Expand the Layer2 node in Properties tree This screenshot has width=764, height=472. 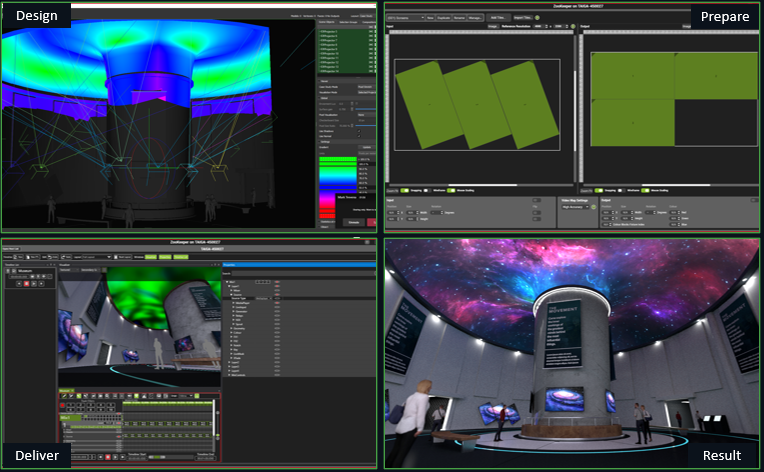(x=229, y=362)
